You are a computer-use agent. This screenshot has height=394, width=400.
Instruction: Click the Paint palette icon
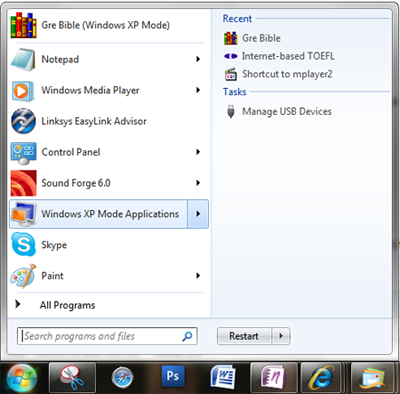pyautogui.click(x=23, y=276)
